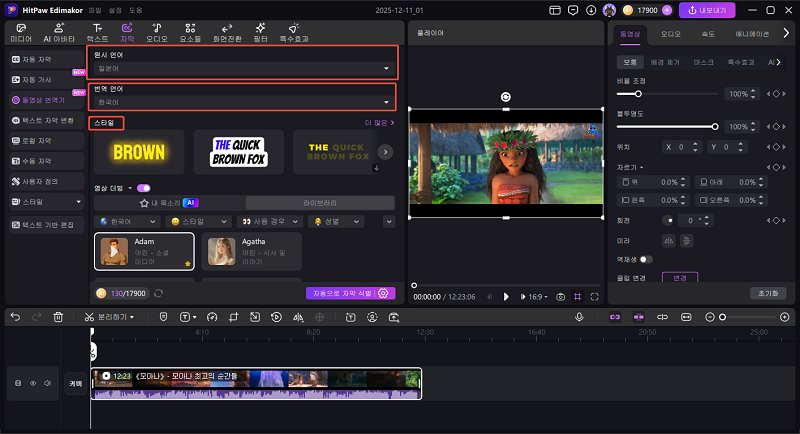Switch to the 애니메이션 animation tab
The image size is (800, 434).
click(752, 34)
